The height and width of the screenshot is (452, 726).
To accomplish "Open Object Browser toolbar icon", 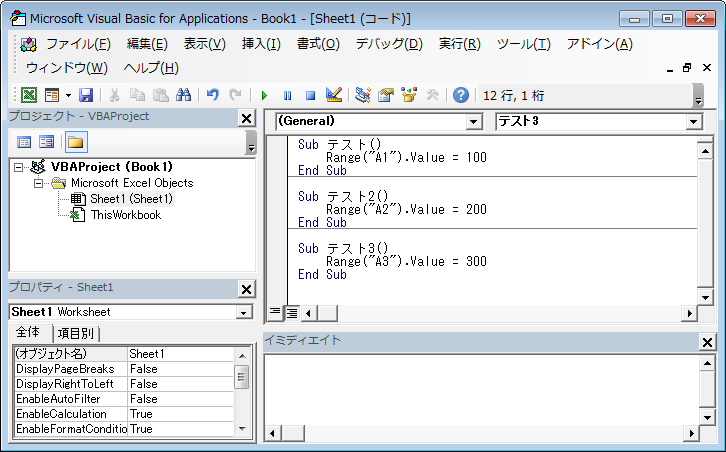I will pyautogui.click(x=409, y=95).
